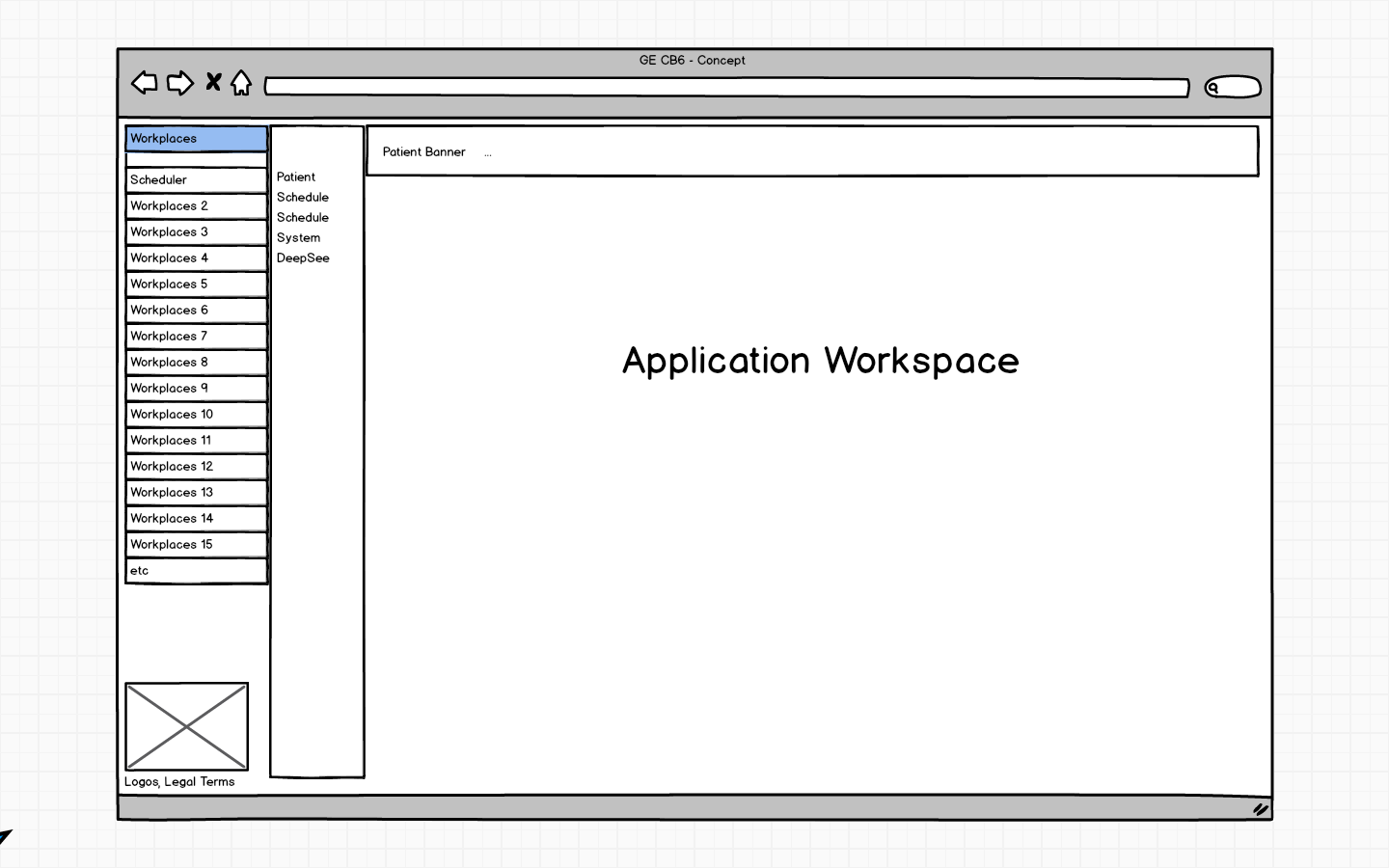Select System from the secondary menu
The height and width of the screenshot is (868, 1389).
tap(298, 237)
